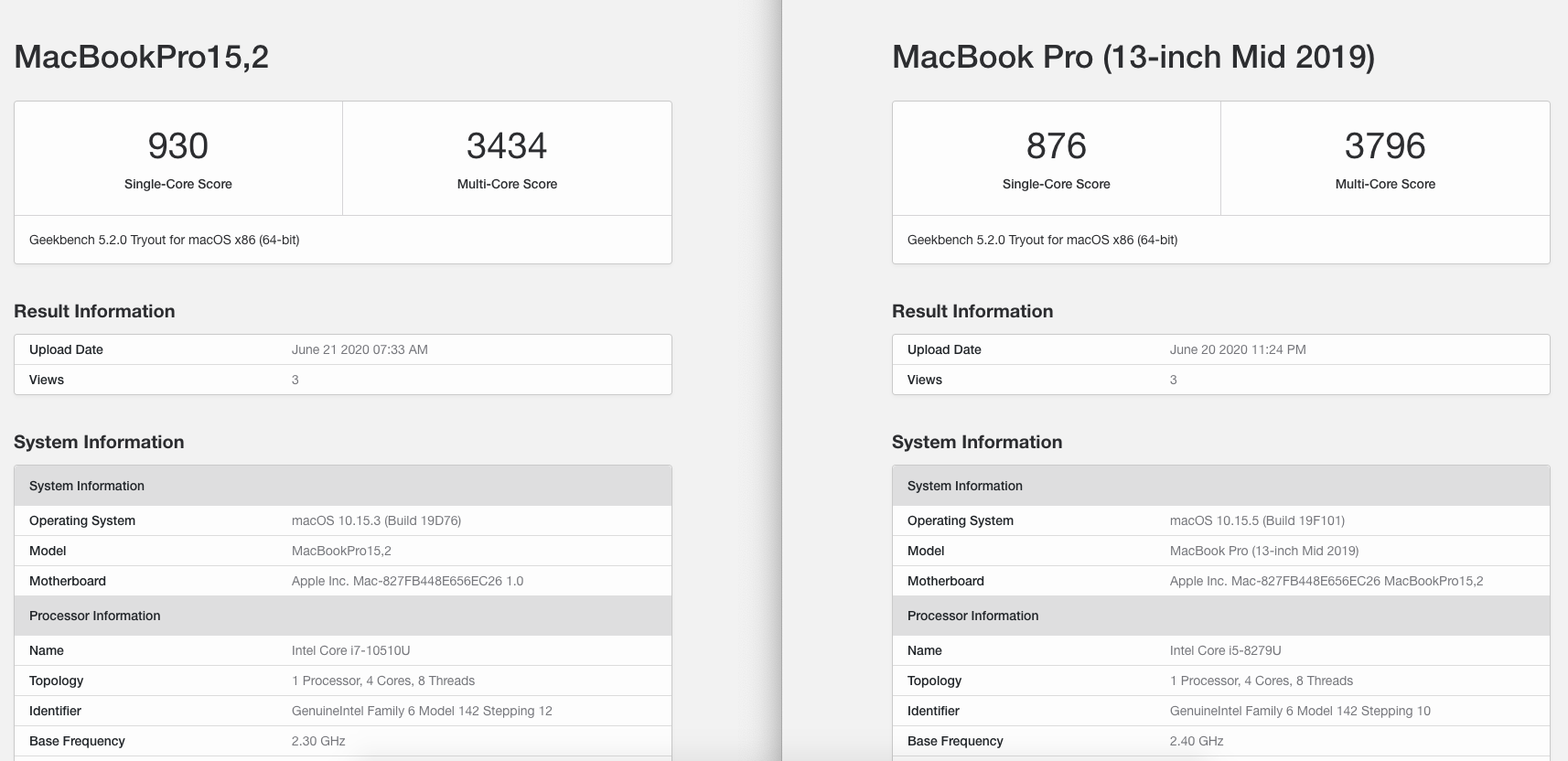Click Base Frequency label in left window
Screen dimensions: 1568x761
point(77,741)
